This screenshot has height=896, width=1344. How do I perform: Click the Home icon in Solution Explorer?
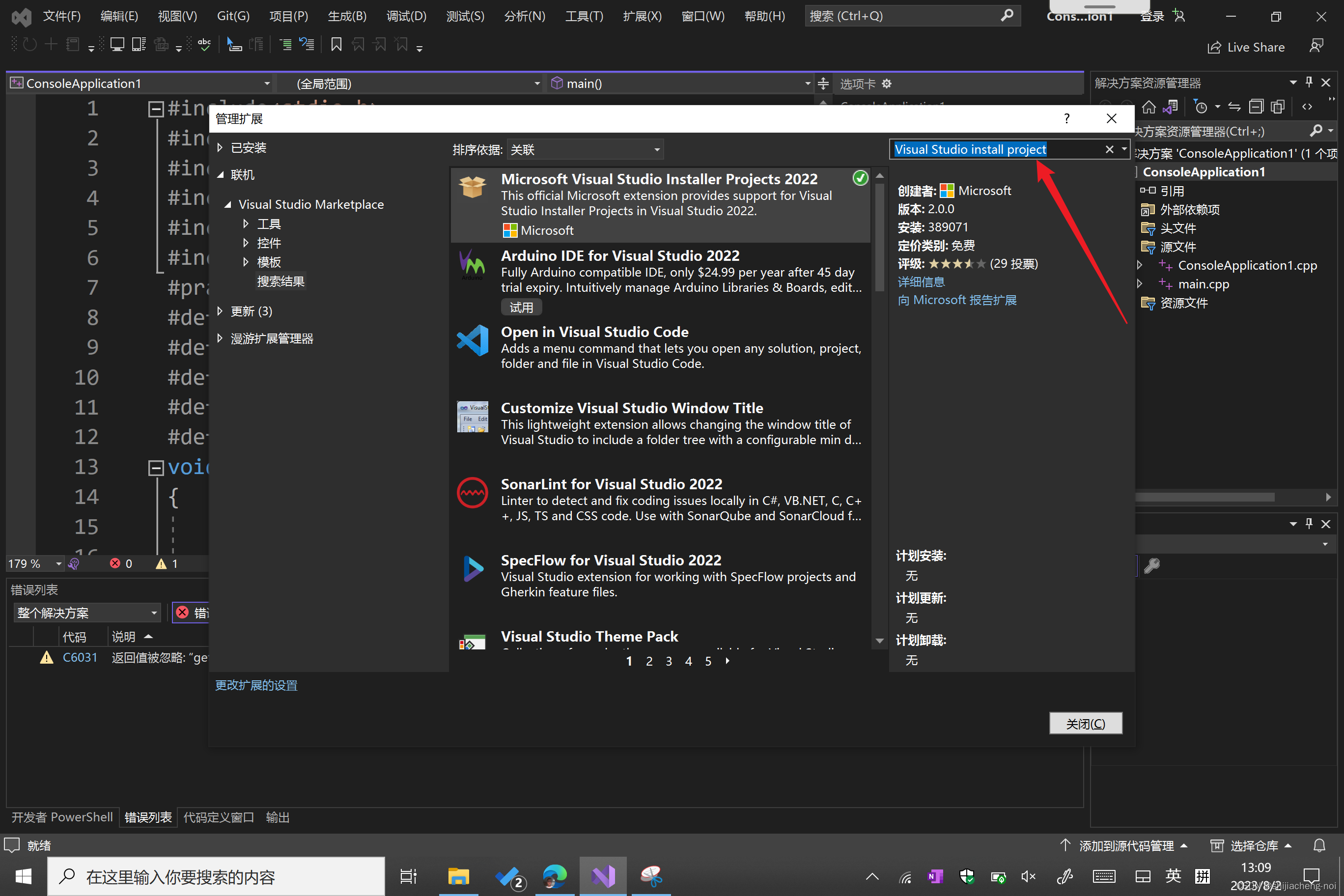[1148, 107]
